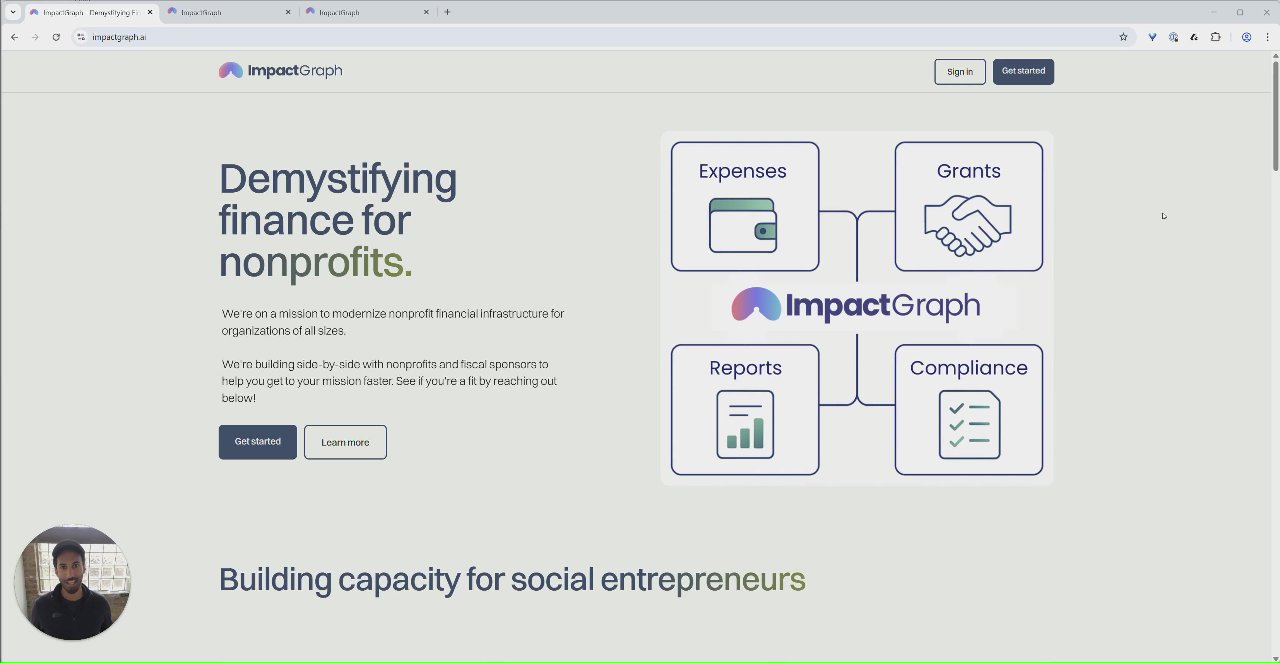Maximize the browser window

click(x=1240, y=12)
